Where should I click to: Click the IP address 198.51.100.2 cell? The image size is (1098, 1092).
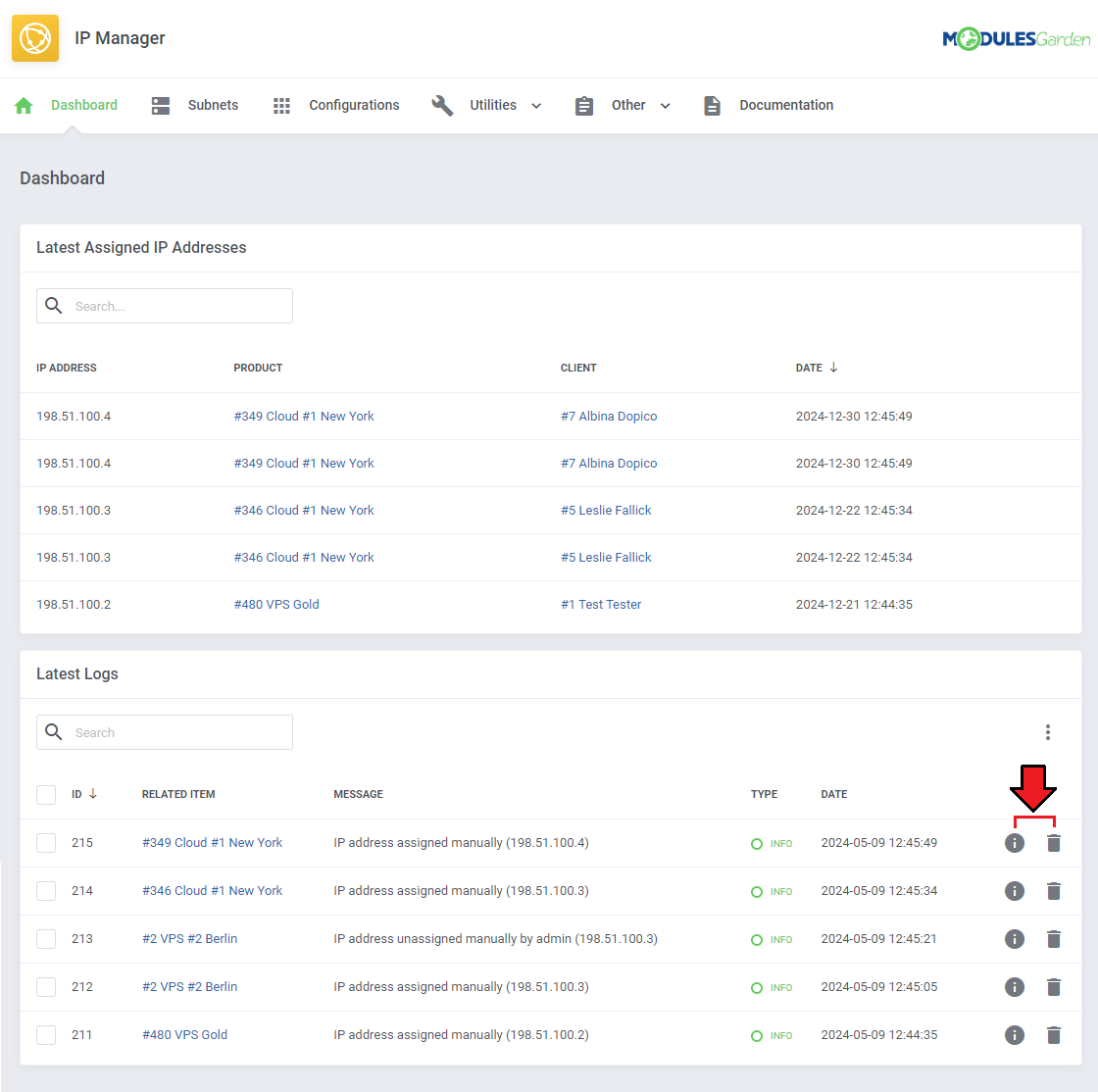pos(74,604)
